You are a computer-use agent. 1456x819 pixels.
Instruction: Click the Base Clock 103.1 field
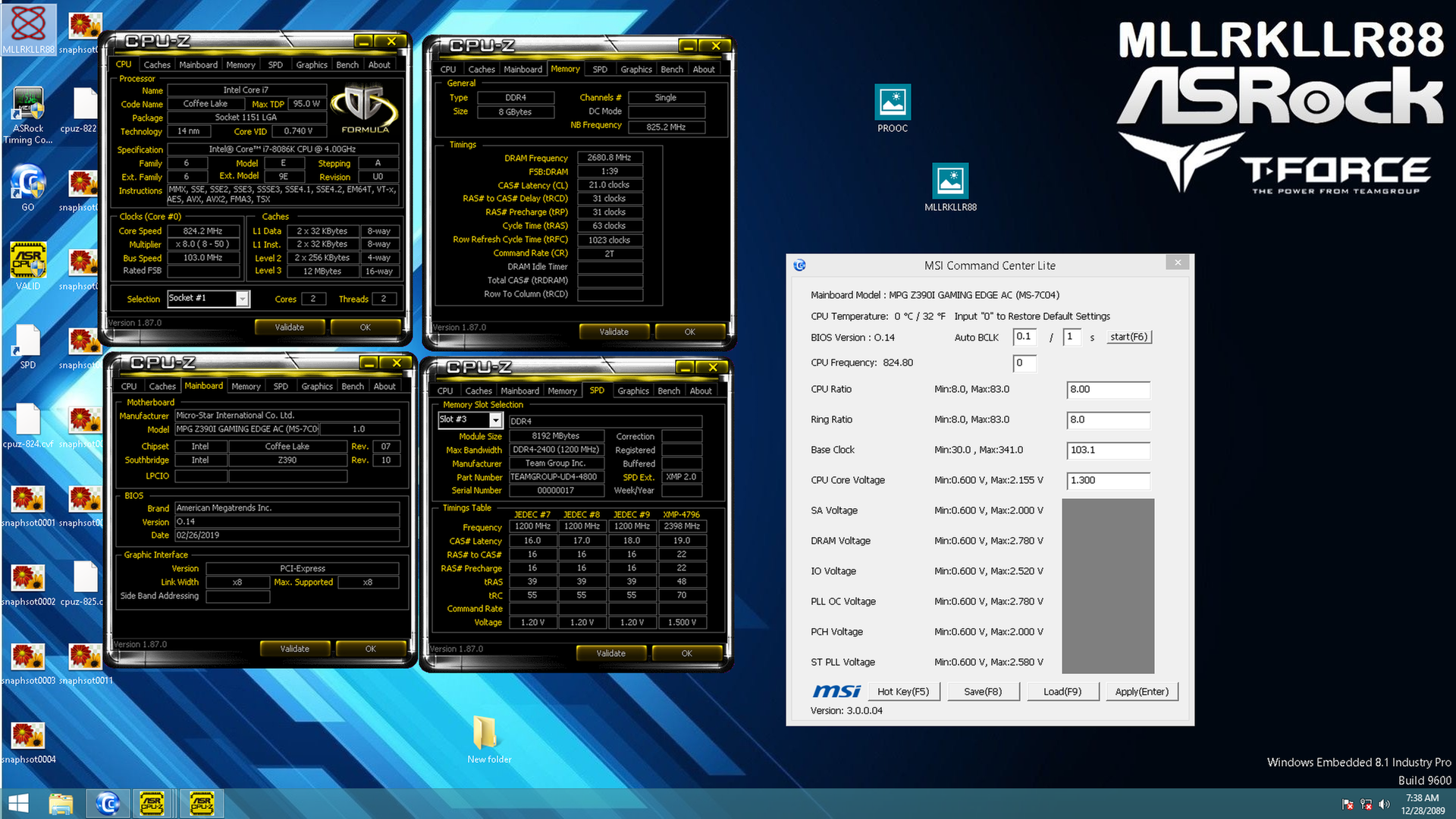click(1108, 450)
